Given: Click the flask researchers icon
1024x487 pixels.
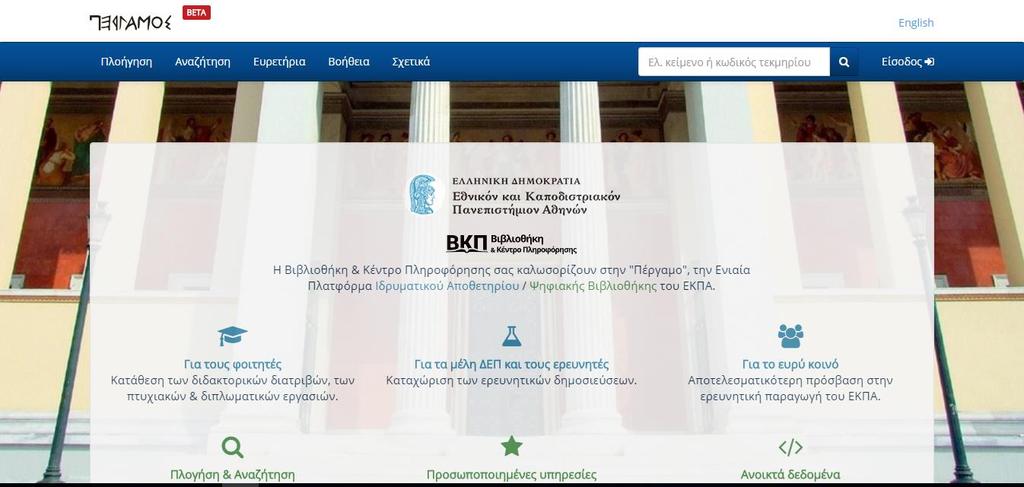Looking at the screenshot, I should point(511,336).
